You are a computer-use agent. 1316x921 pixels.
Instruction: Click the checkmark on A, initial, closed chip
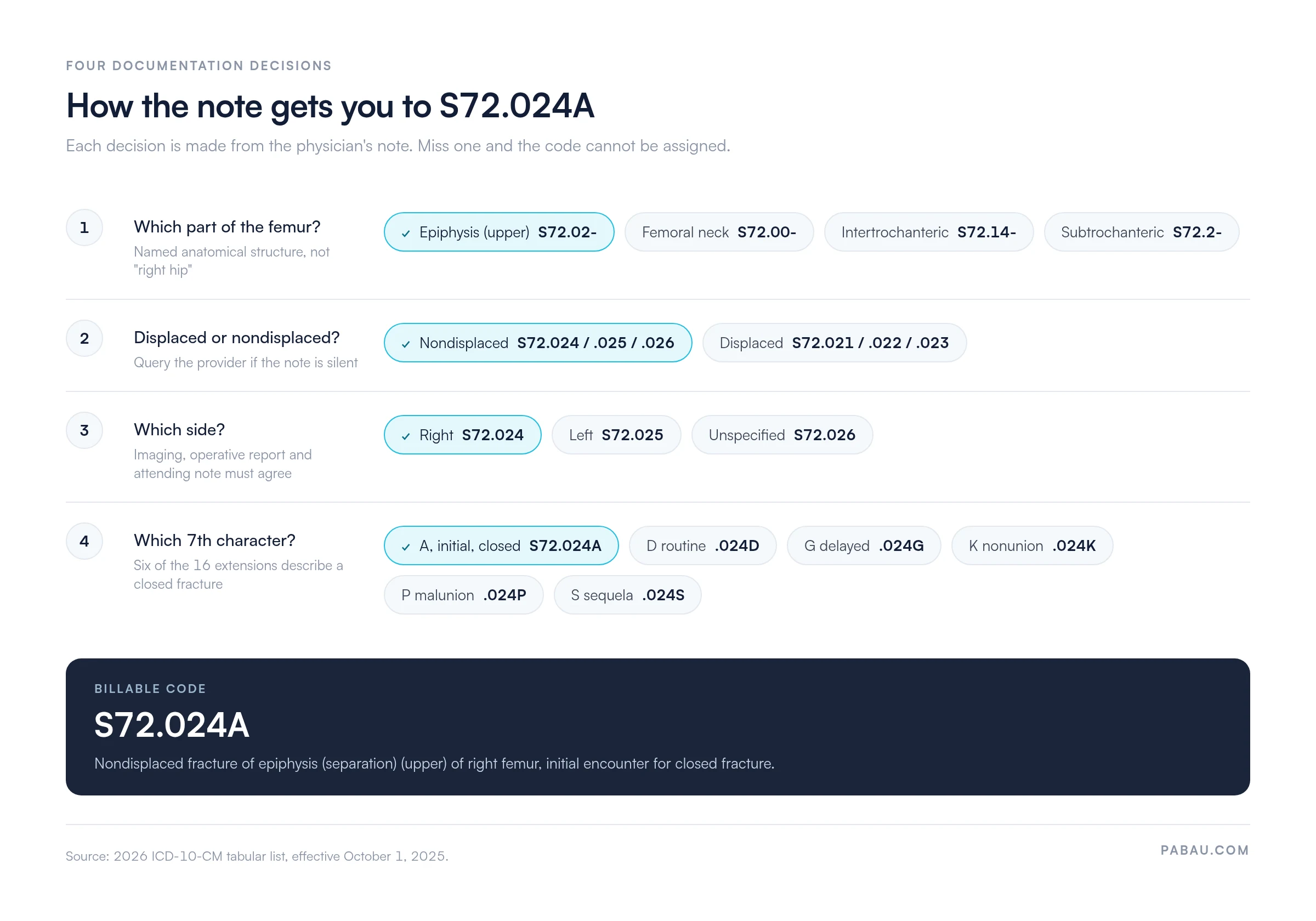click(406, 547)
